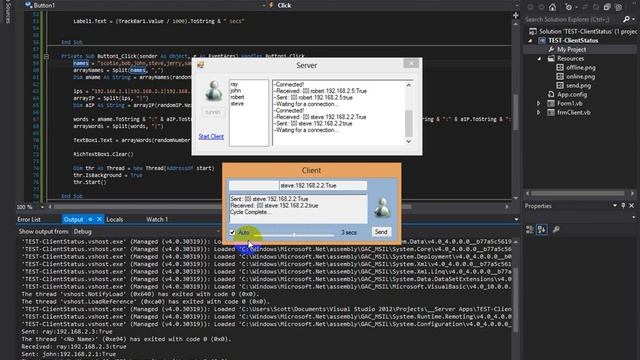Click the steve:192.168.2.2:True text field
The height and width of the screenshot is (360, 640).
tap(323, 185)
